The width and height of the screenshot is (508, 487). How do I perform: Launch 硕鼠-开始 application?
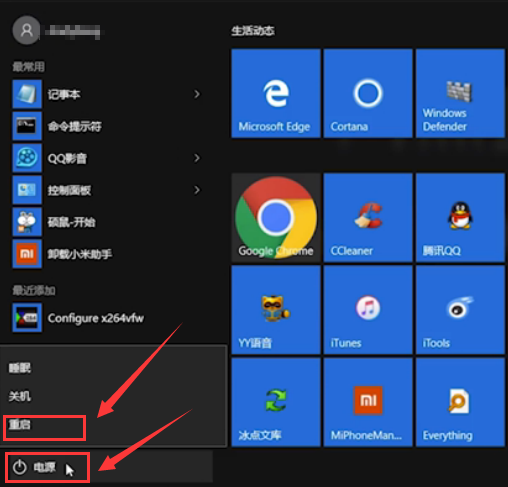point(107,222)
